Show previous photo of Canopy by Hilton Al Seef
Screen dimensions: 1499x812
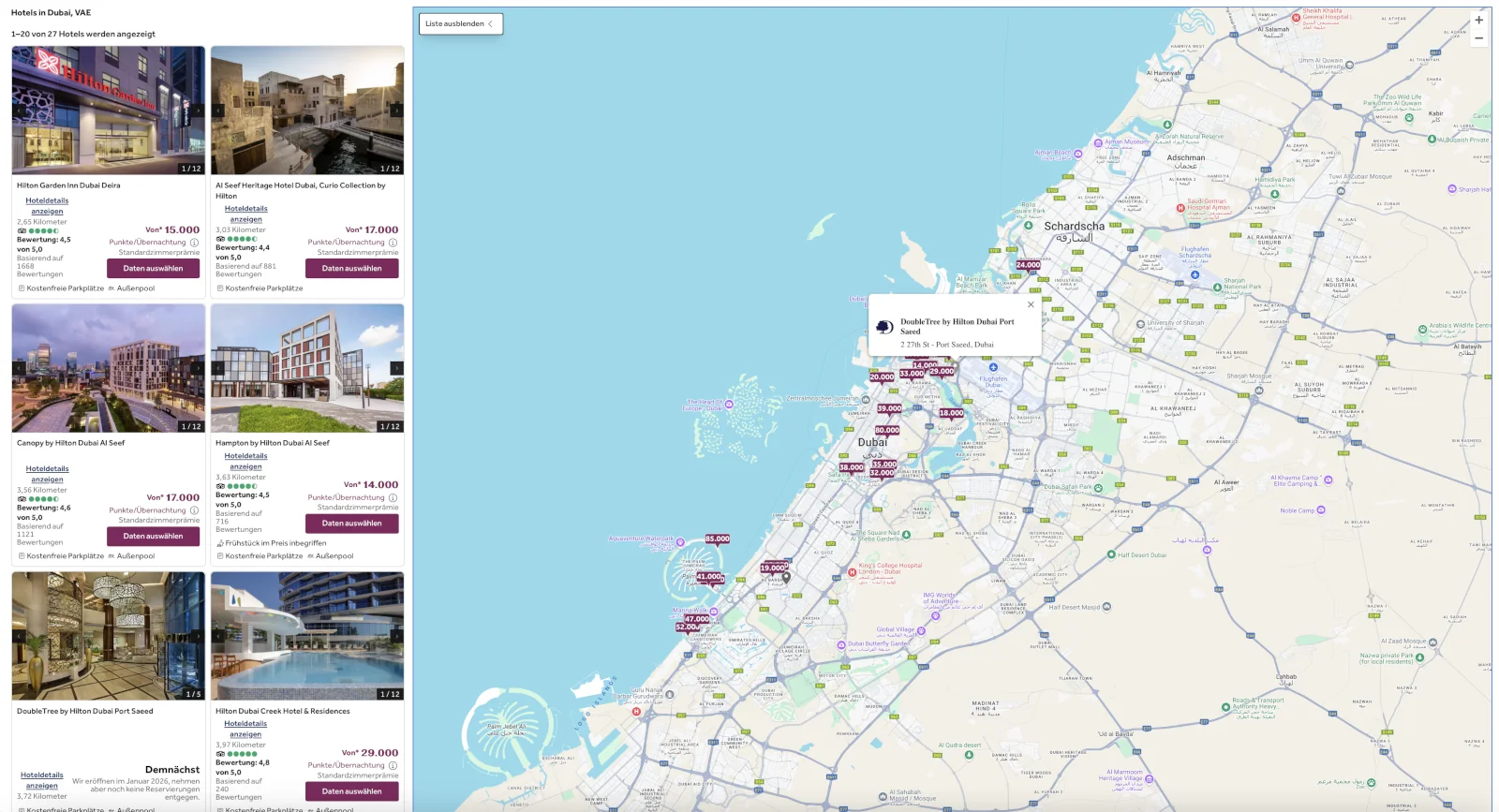coord(19,368)
